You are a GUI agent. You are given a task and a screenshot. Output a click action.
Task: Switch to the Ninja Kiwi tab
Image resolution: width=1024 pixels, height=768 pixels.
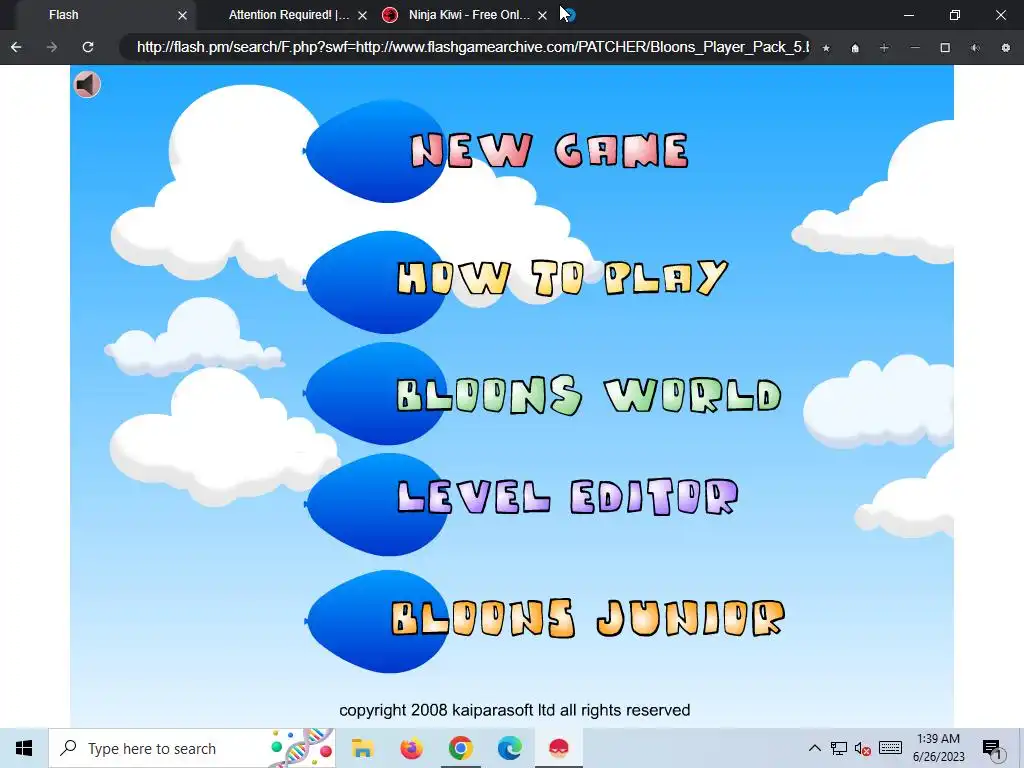click(x=468, y=15)
